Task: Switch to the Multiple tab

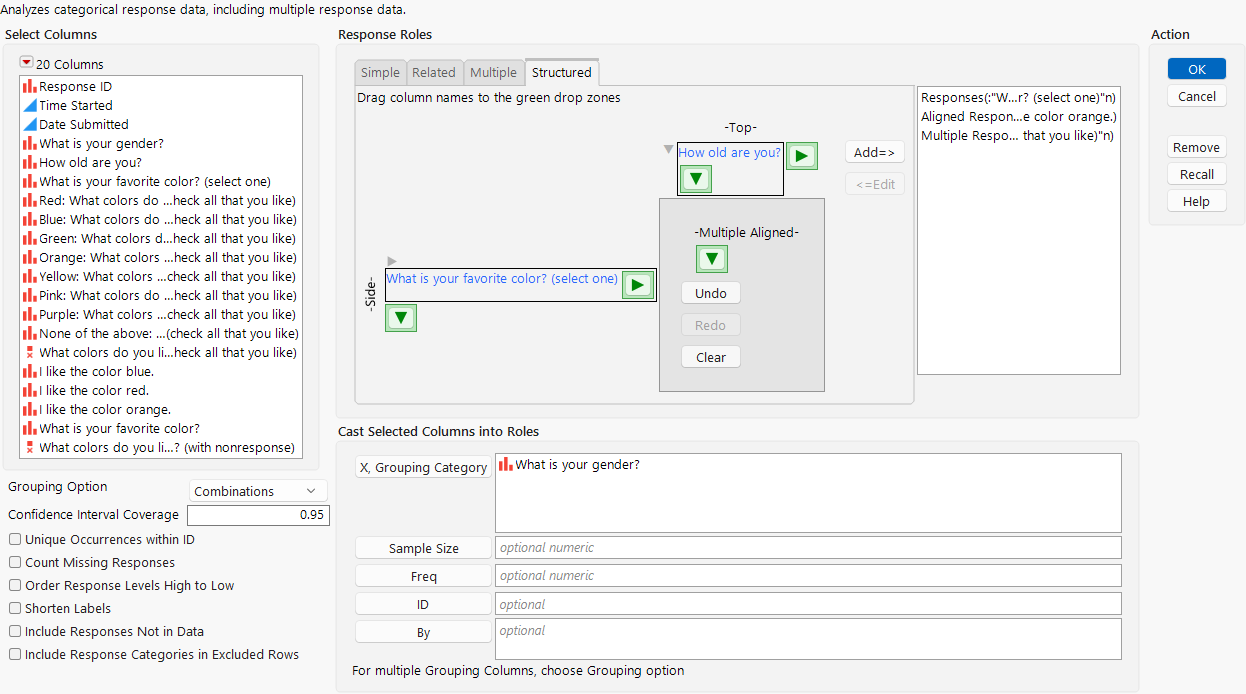Action: click(x=493, y=72)
